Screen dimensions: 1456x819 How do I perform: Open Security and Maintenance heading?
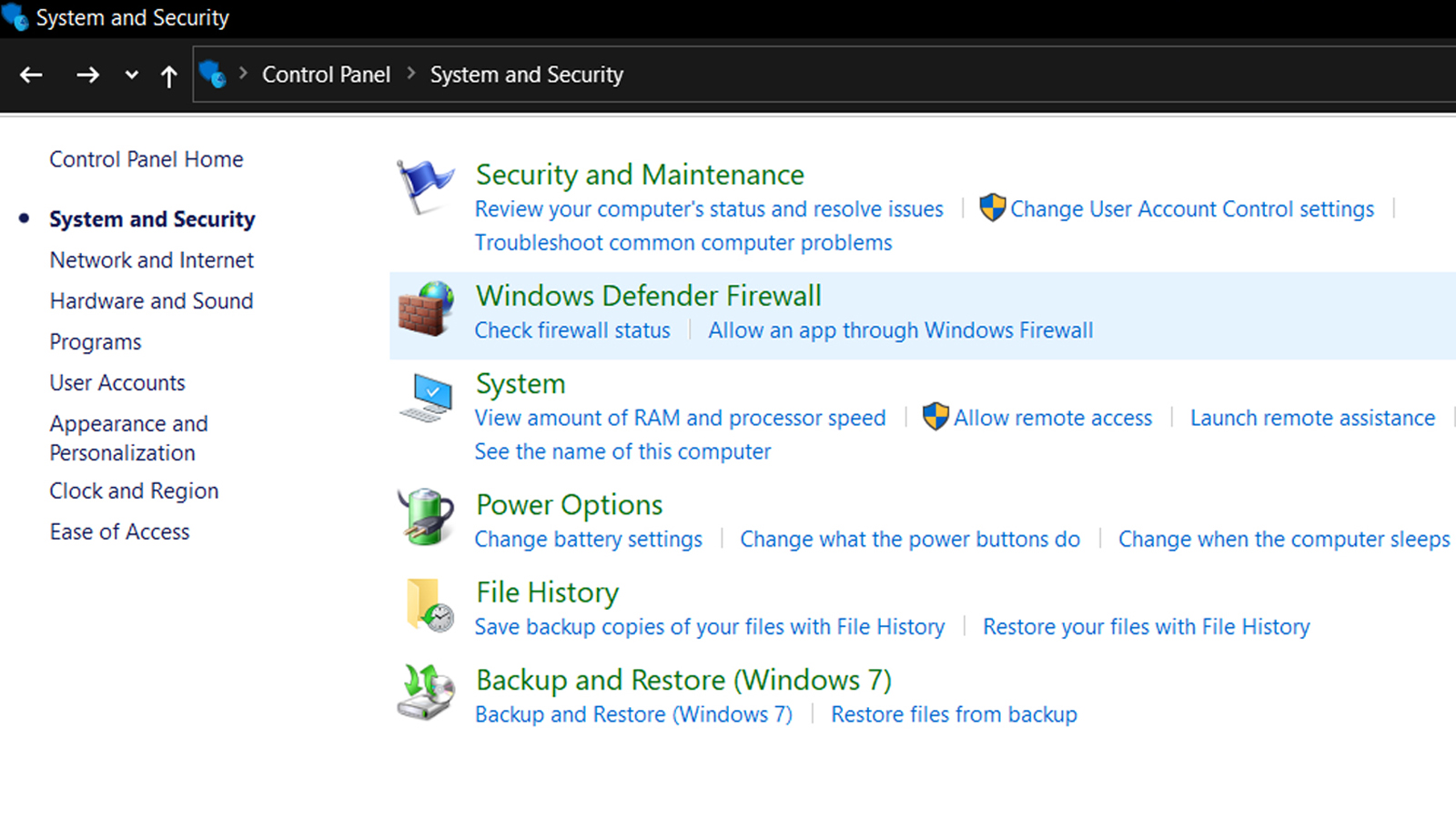[640, 175]
